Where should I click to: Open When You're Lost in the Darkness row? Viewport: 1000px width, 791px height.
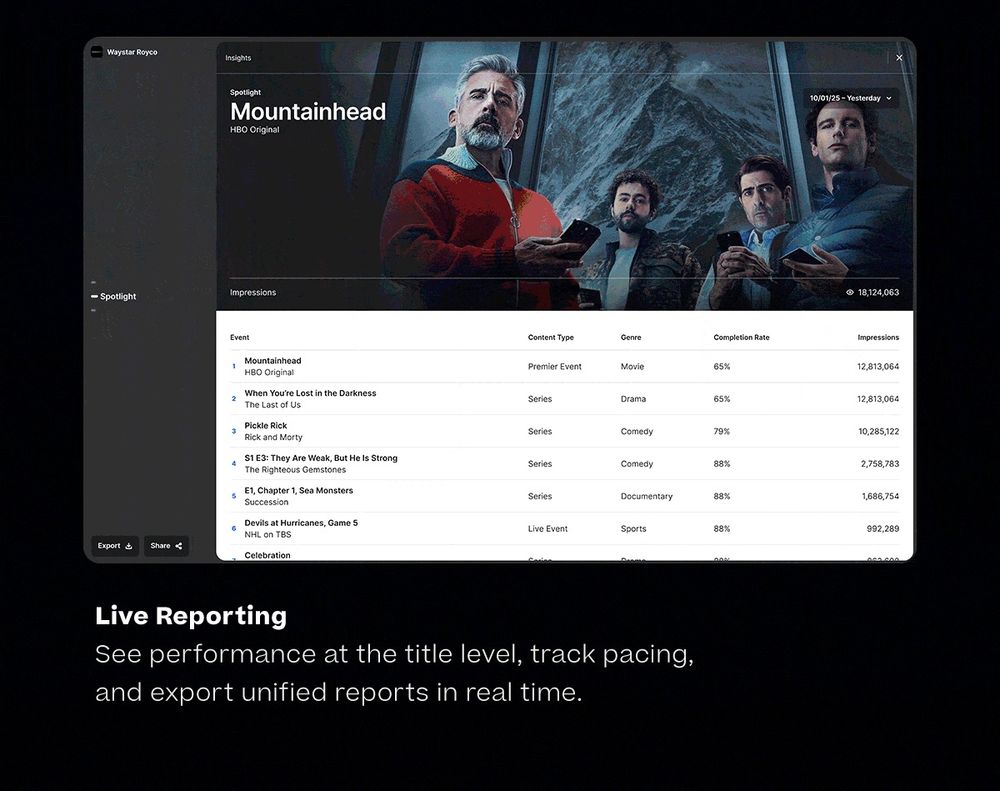tap(310, 398)
